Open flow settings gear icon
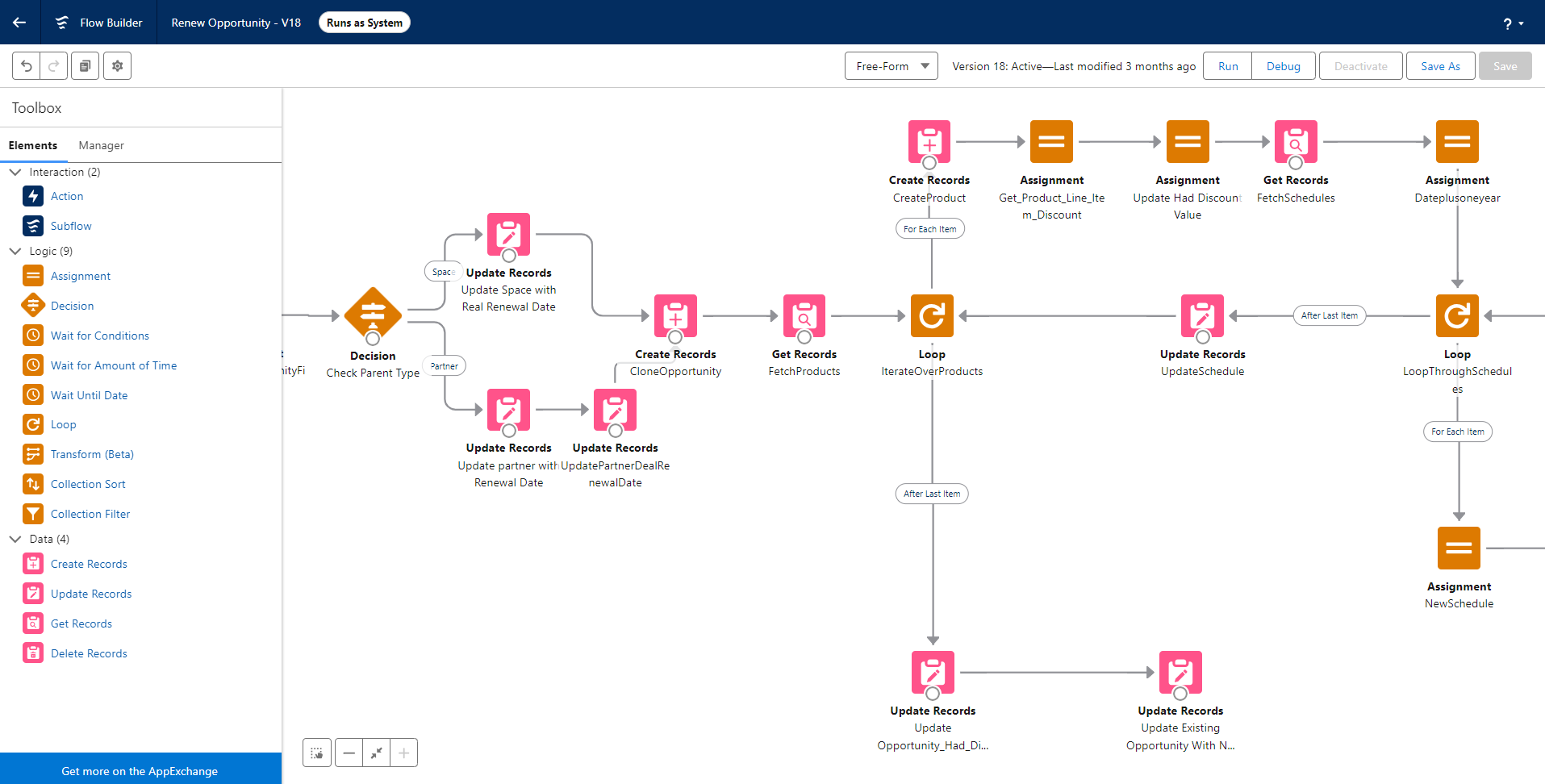This screenshot has height=784, width=1545. (117, 66)
